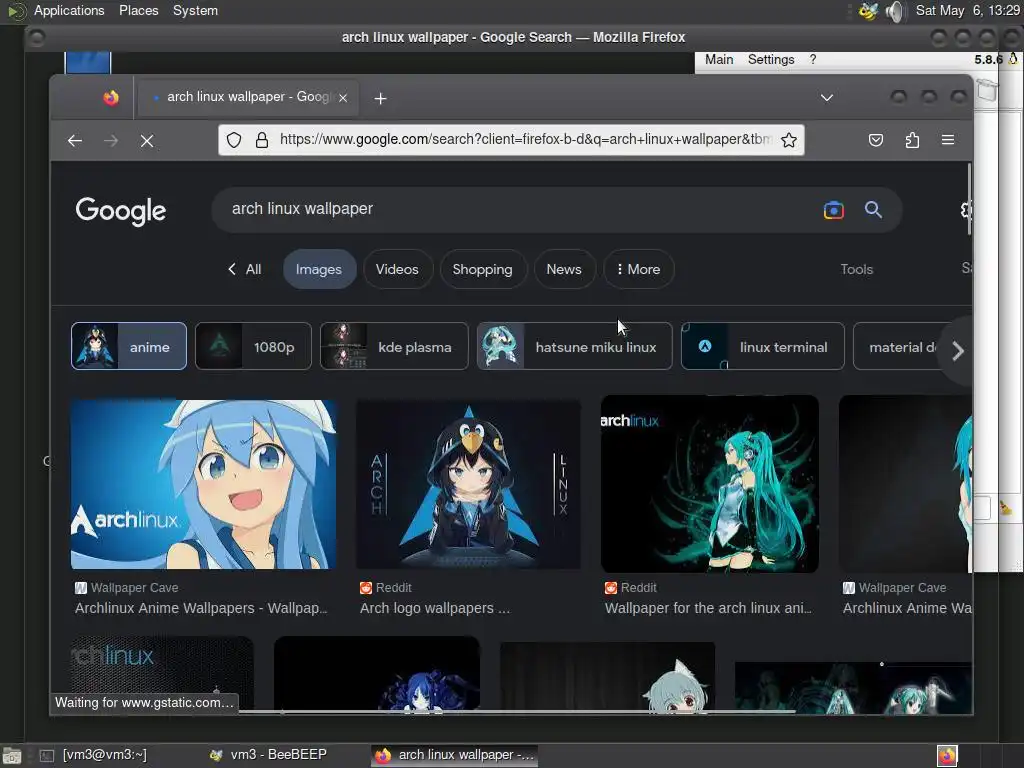Click the show desktop icon in bottom panel

coord(11,756)
